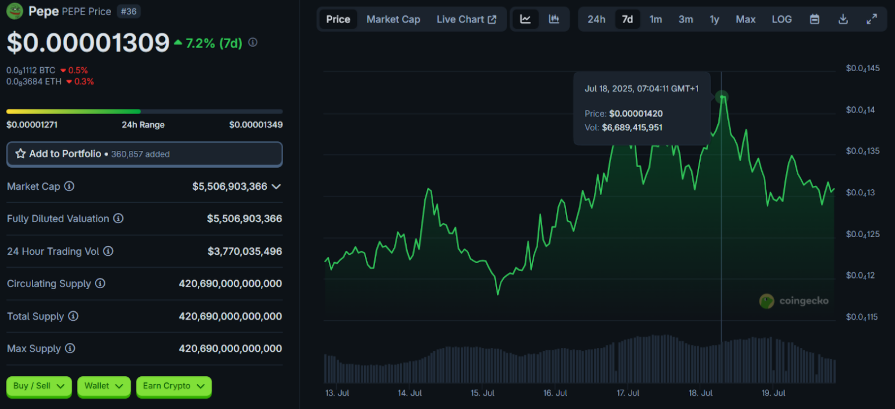Click the 24h low $0.00001271

[32, 125]
